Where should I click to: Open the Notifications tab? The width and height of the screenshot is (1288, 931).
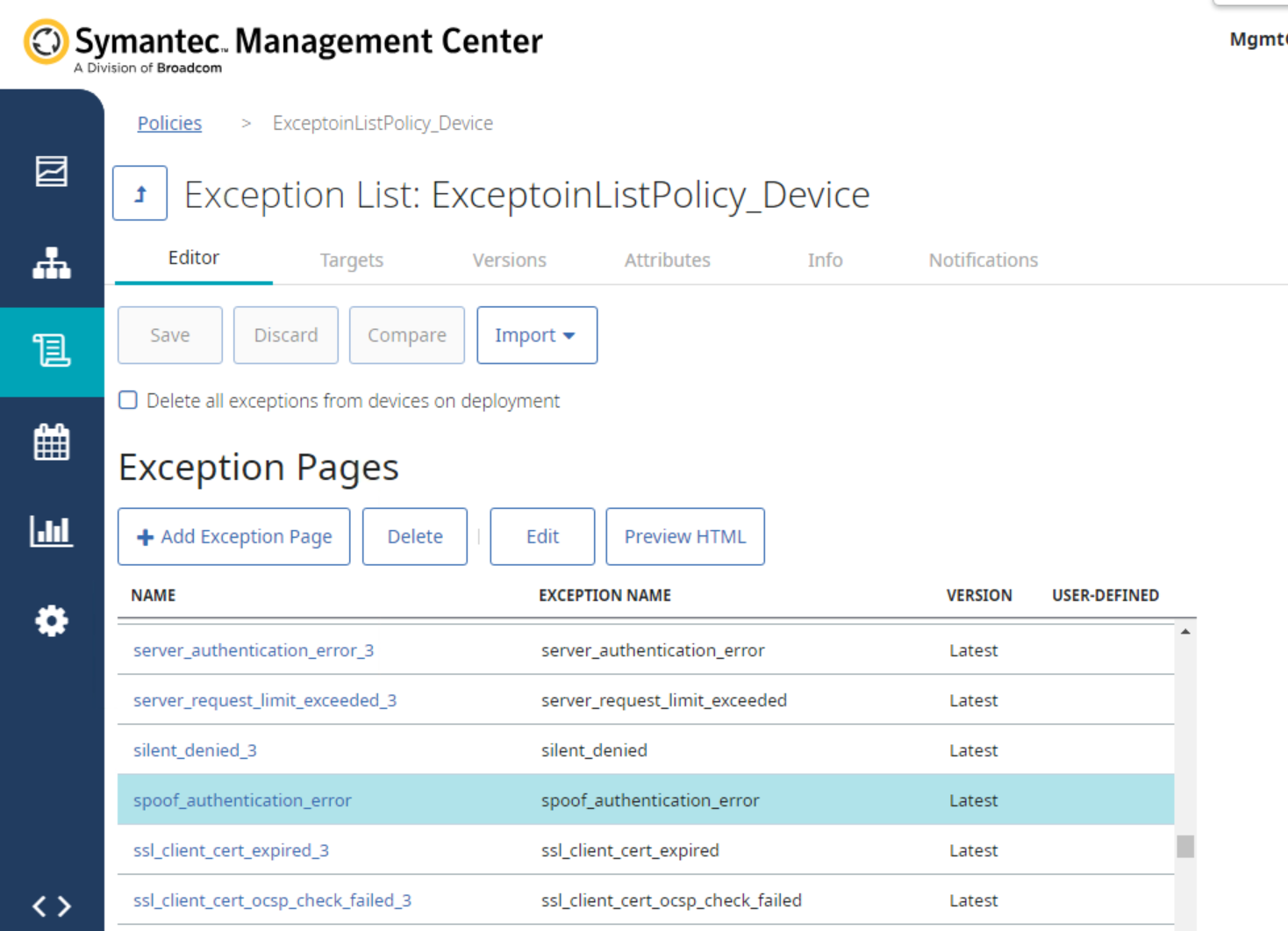point(983,260)
